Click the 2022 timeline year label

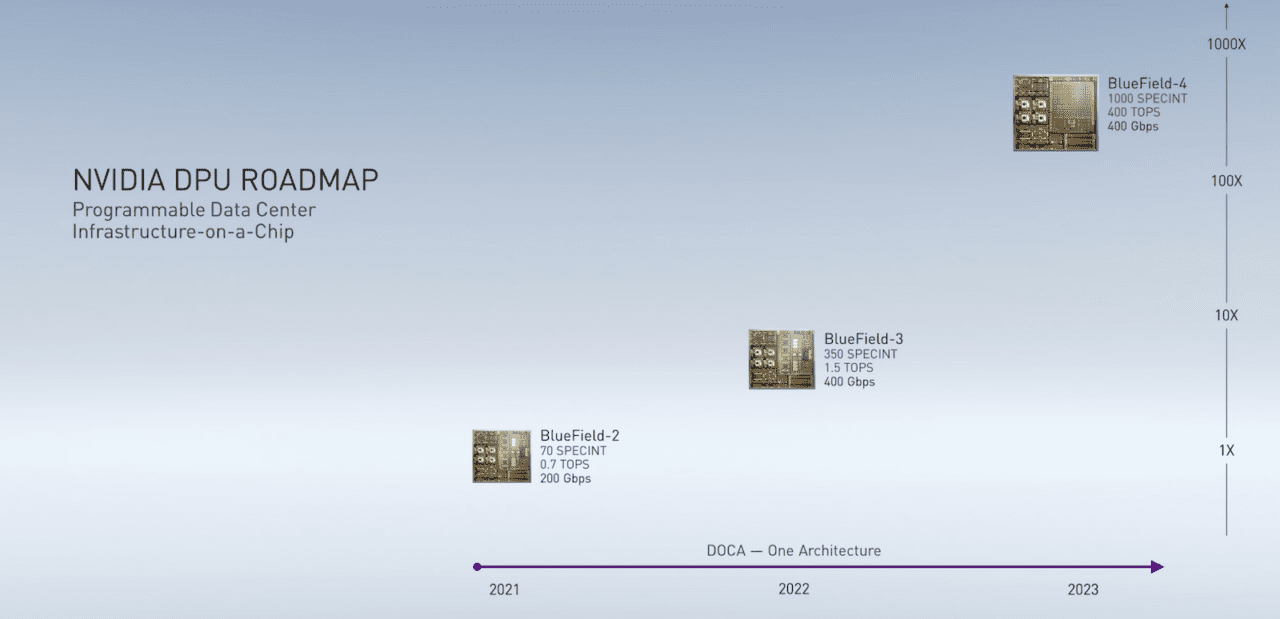[x=794, y=589]
